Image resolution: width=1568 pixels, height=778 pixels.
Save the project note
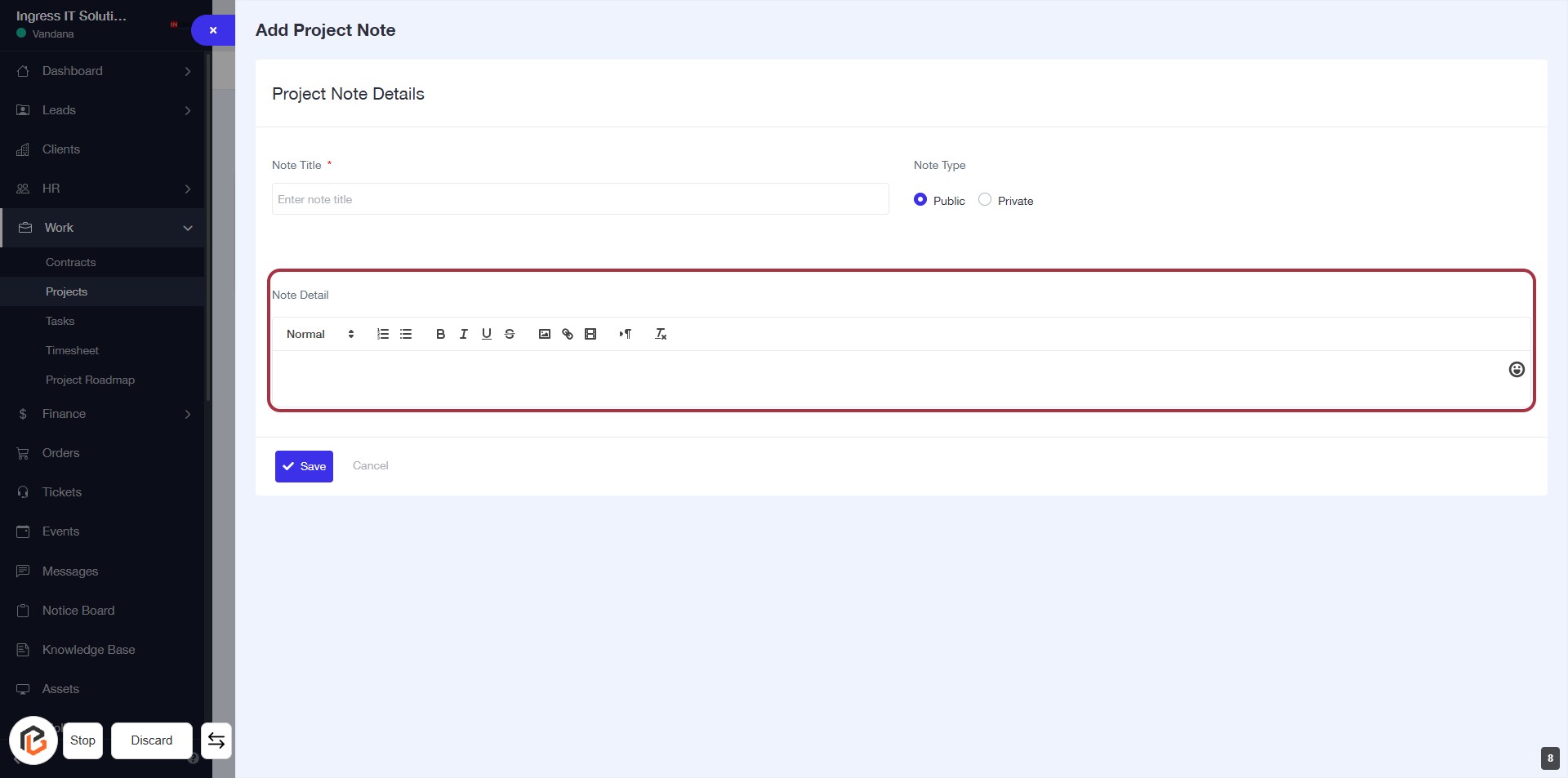(x=304, y=466)
